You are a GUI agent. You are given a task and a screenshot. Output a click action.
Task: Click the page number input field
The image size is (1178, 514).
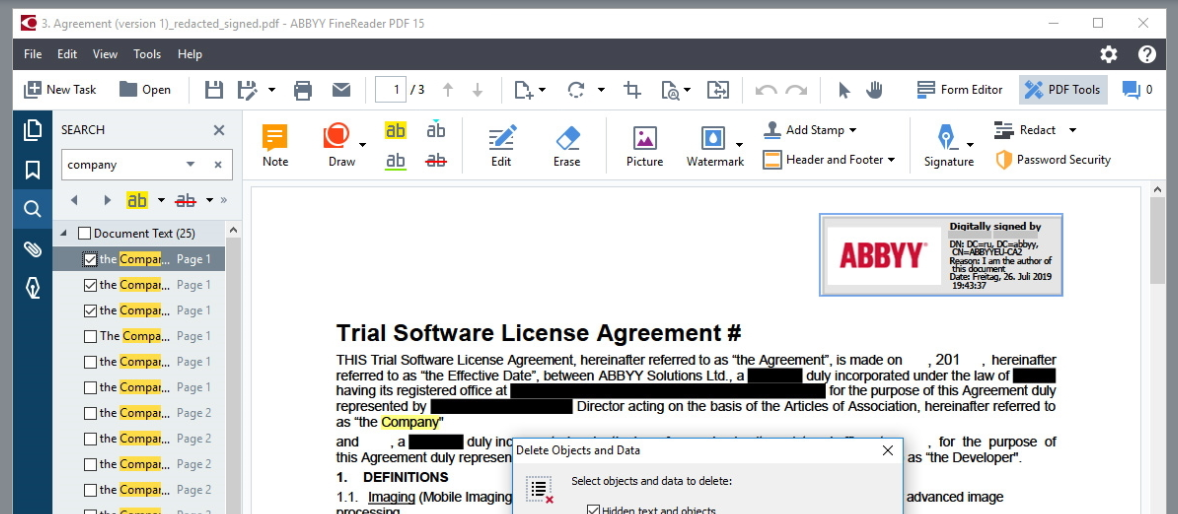[x=391, y=90]
